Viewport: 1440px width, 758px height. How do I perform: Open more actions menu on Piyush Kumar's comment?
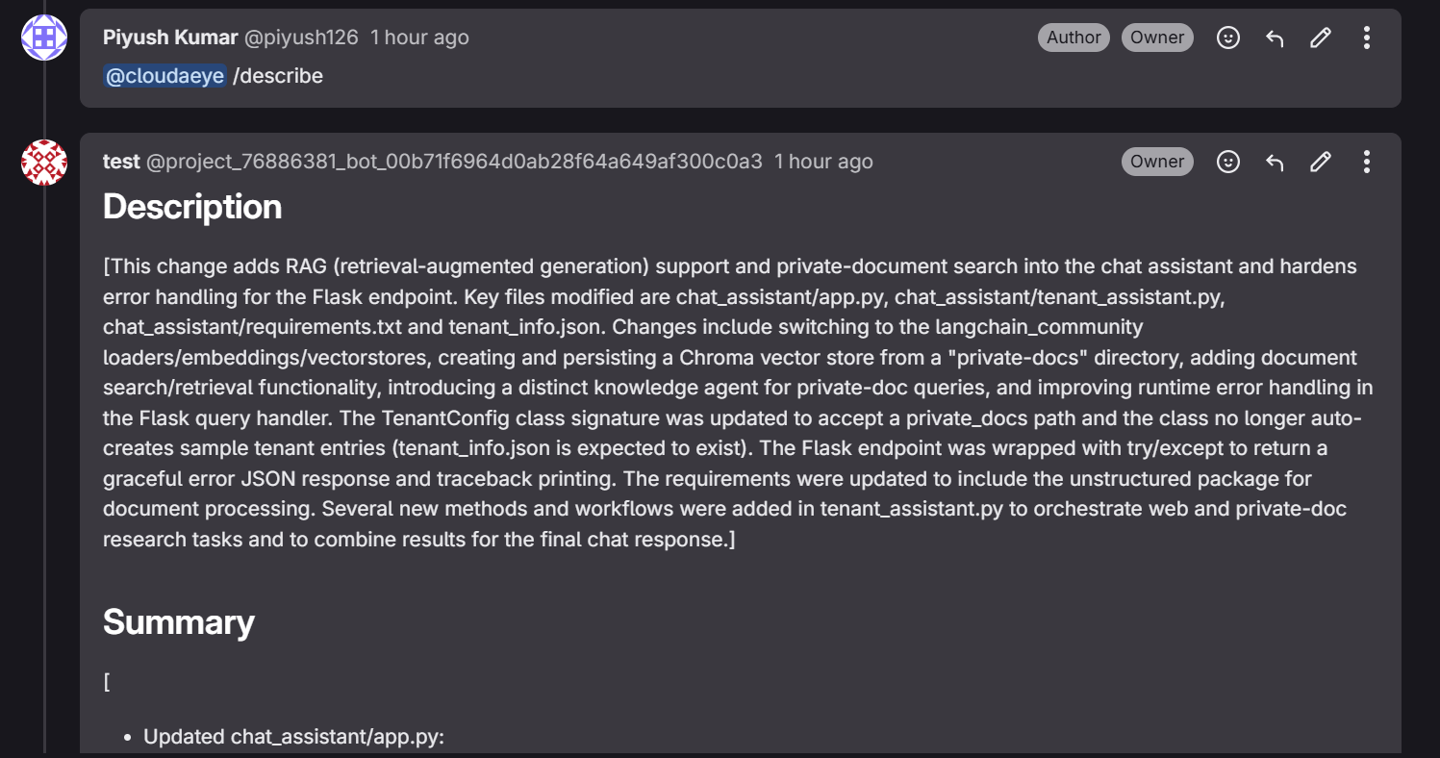[1366, 37]
